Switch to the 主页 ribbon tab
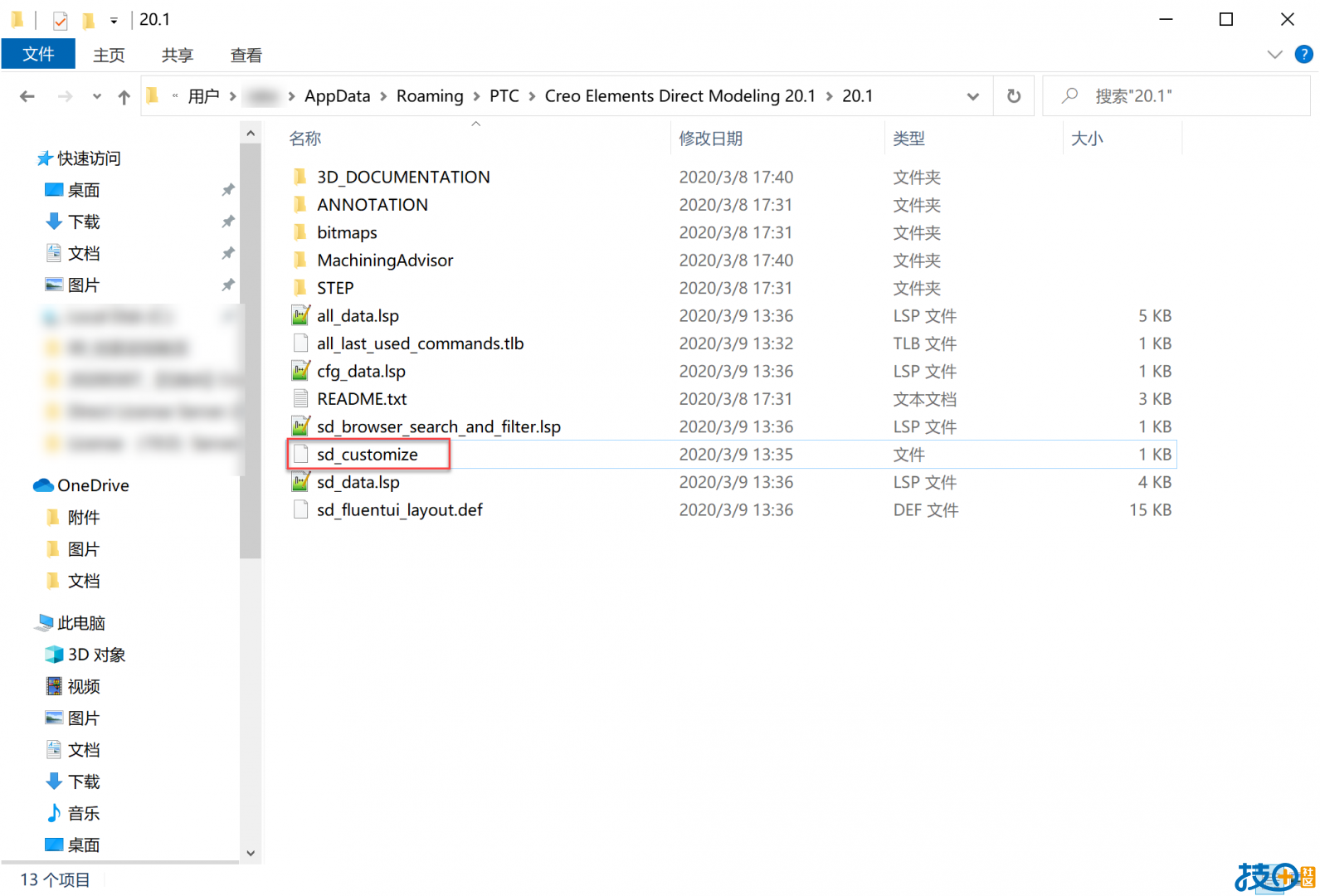This screenshot has height=896, width=1320. [109, 55]
